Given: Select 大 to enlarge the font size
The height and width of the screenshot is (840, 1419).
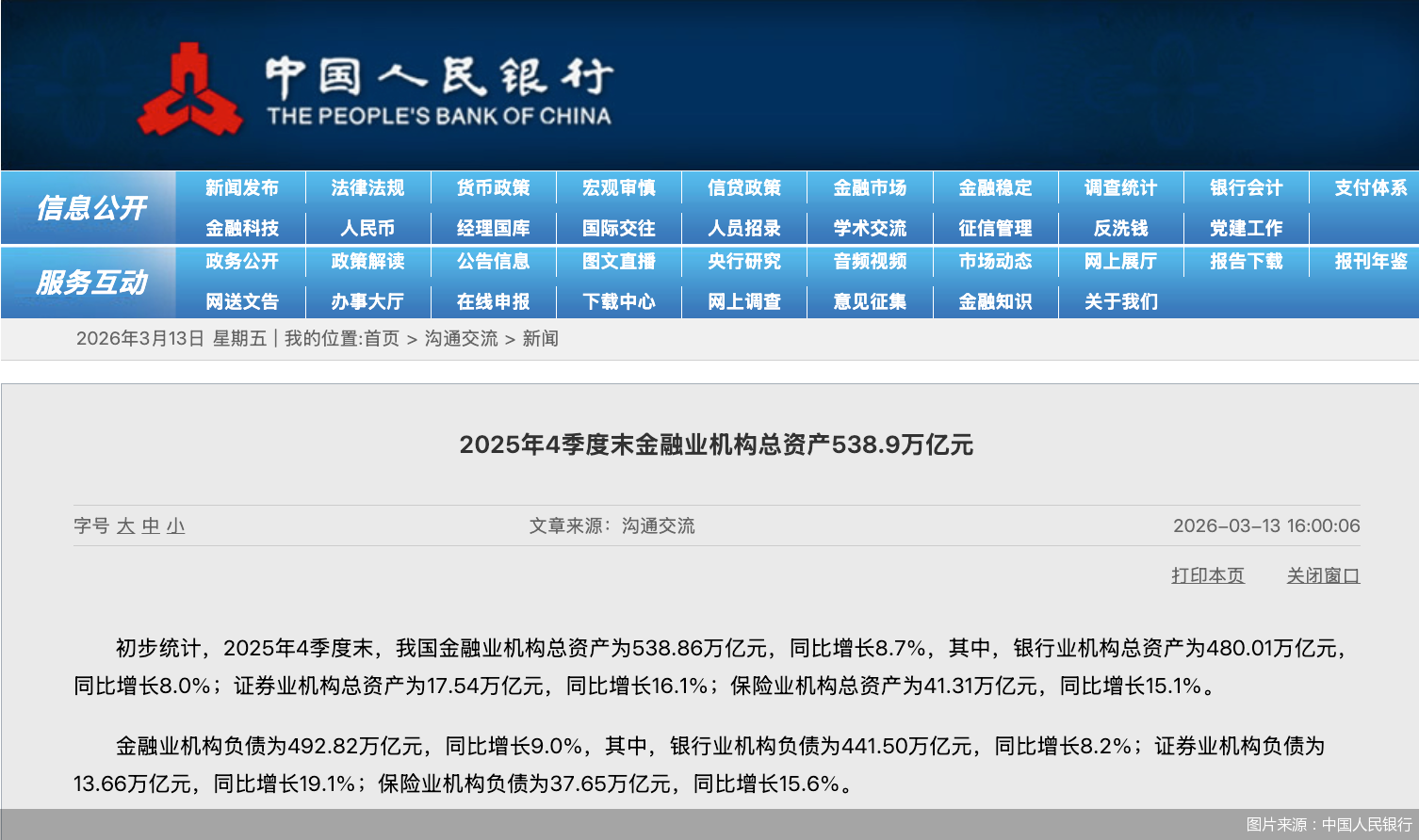Looking at the screenshot, I should click(124, 526).
